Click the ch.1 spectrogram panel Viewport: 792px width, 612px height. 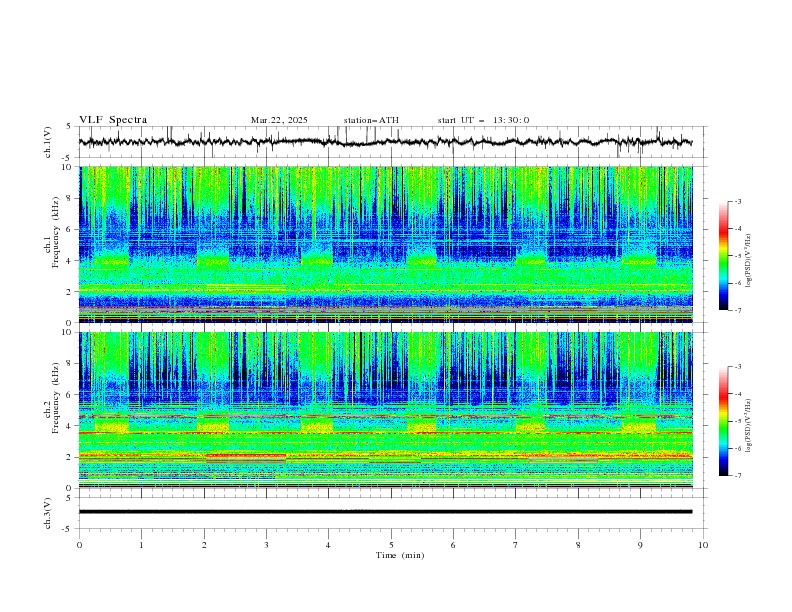pos(386,244)
